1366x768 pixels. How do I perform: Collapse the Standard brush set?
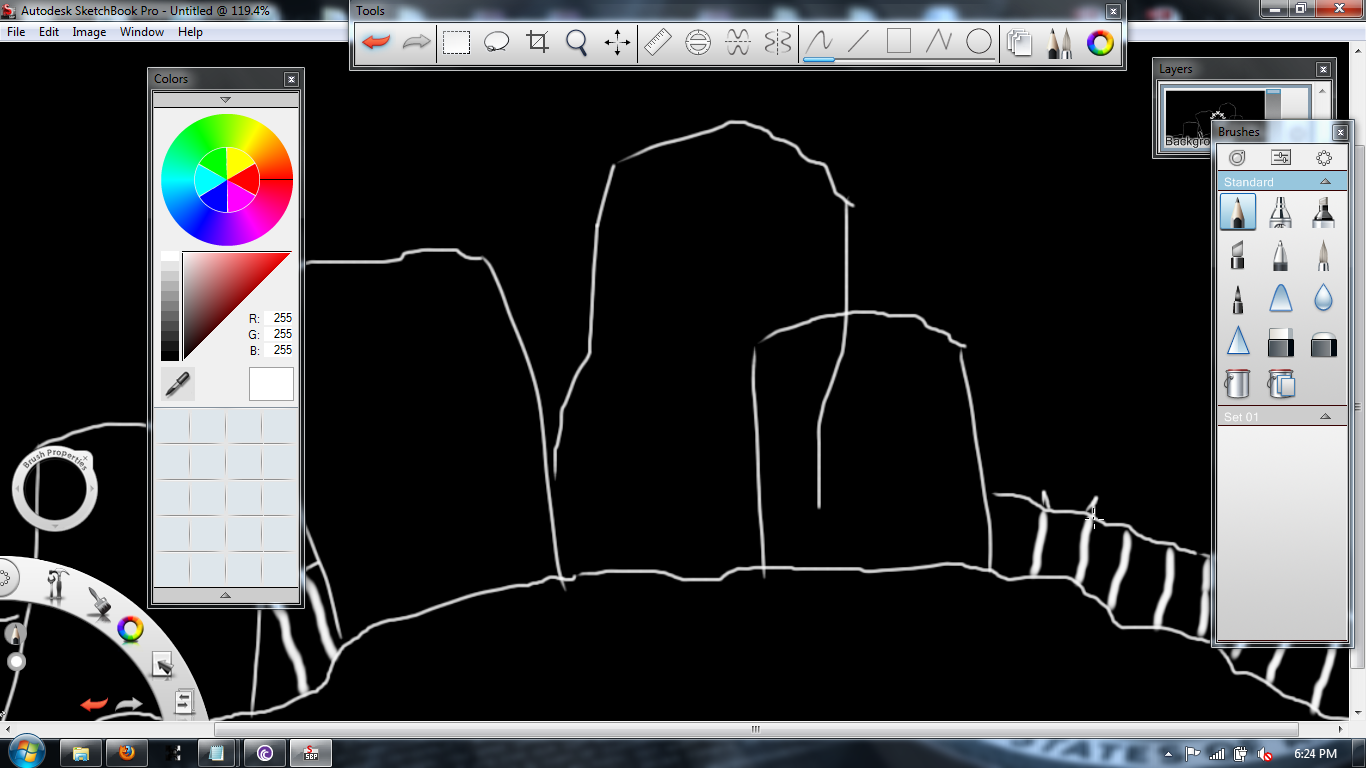point(1325,182)
